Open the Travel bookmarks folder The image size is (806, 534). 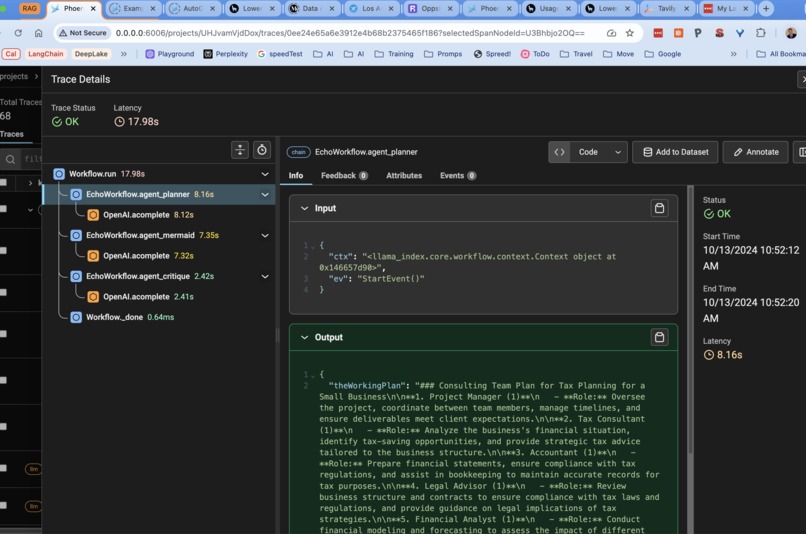tap(576, 54)
